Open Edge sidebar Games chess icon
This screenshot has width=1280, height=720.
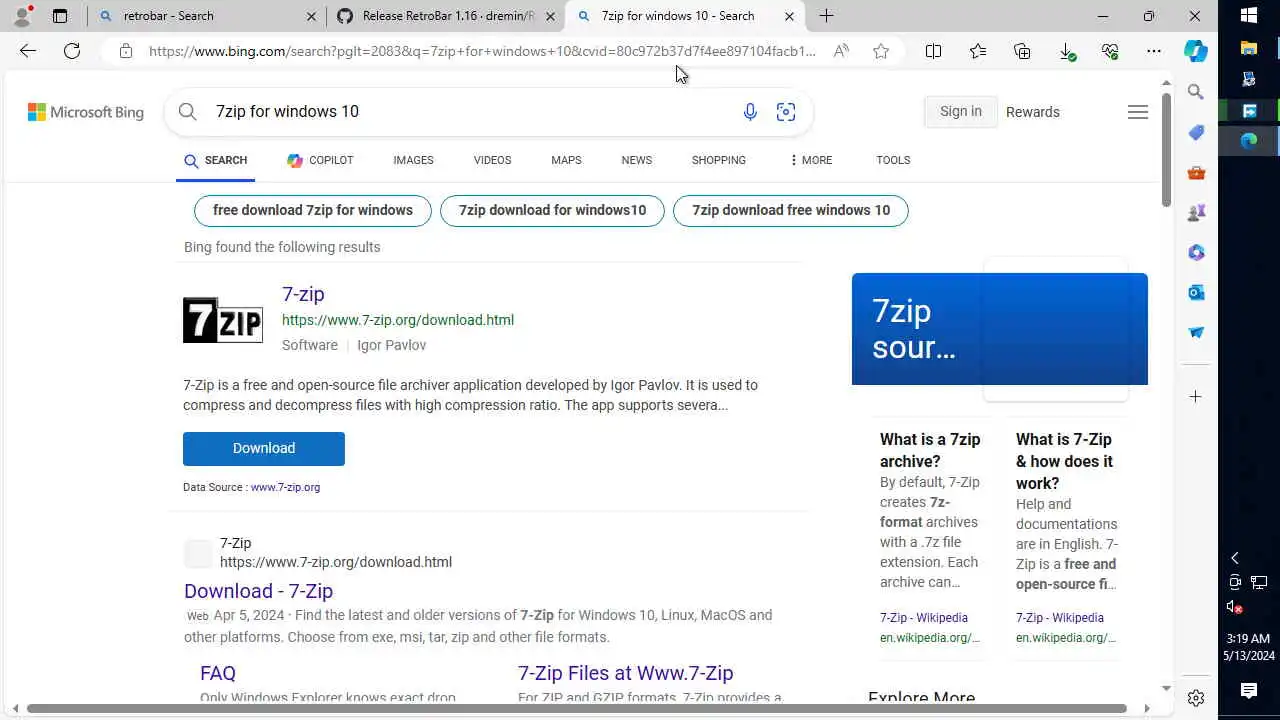pos(1196,212)
